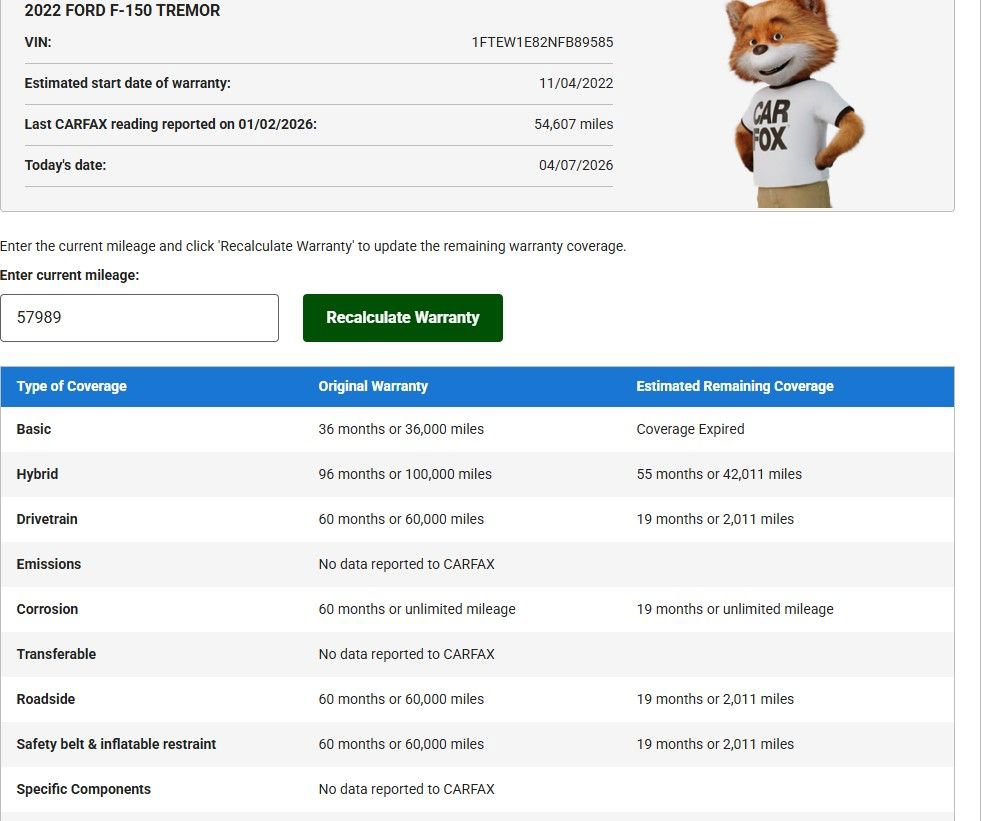The width and height of the screenshot is (982, 821).
Task: Click the warranty start date 11/04/2022
Action: pos(576,83)
